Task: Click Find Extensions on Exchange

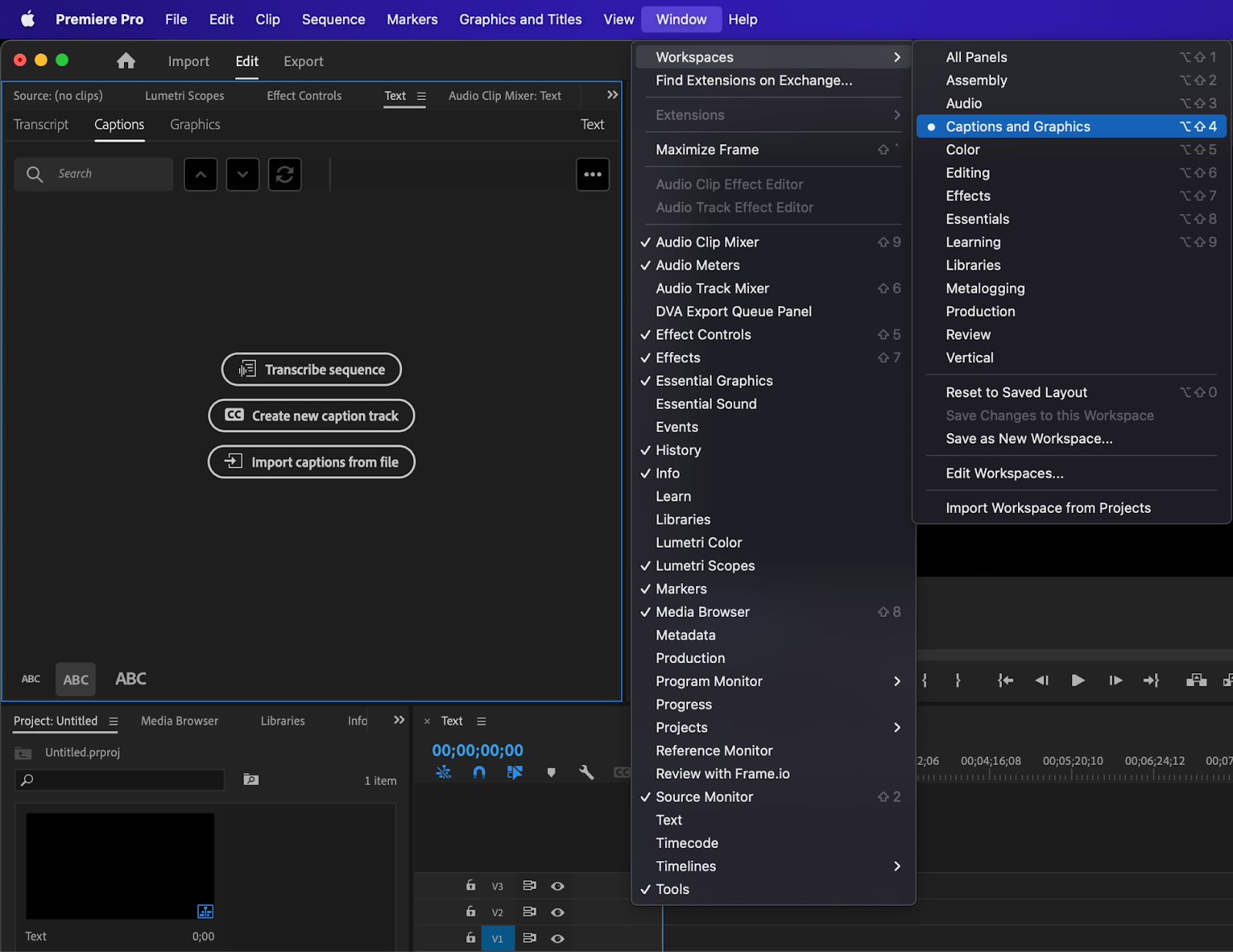Action: click(x=773, y=80)
